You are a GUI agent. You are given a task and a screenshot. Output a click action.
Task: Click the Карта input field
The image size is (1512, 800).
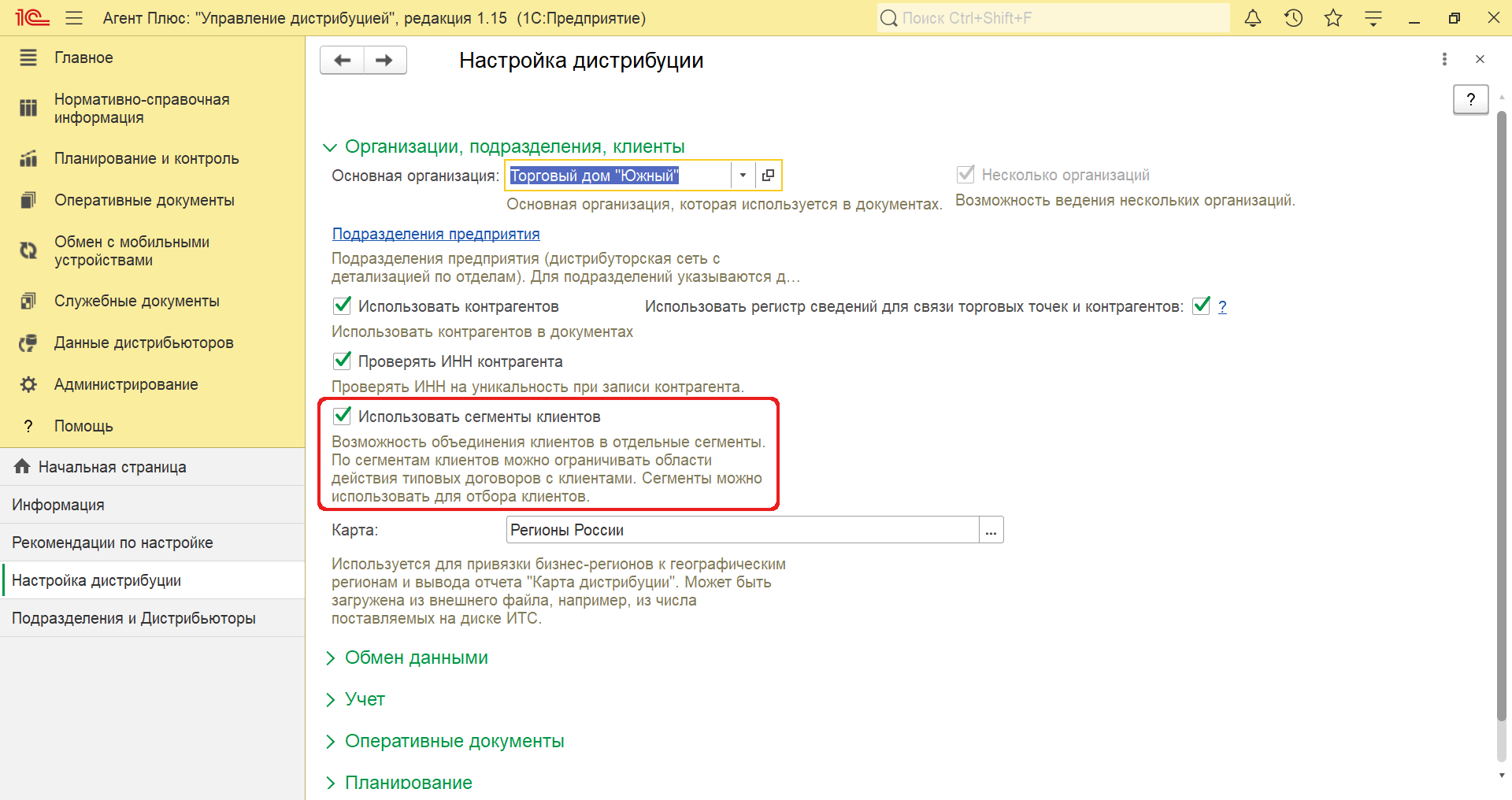pos(742,530)
